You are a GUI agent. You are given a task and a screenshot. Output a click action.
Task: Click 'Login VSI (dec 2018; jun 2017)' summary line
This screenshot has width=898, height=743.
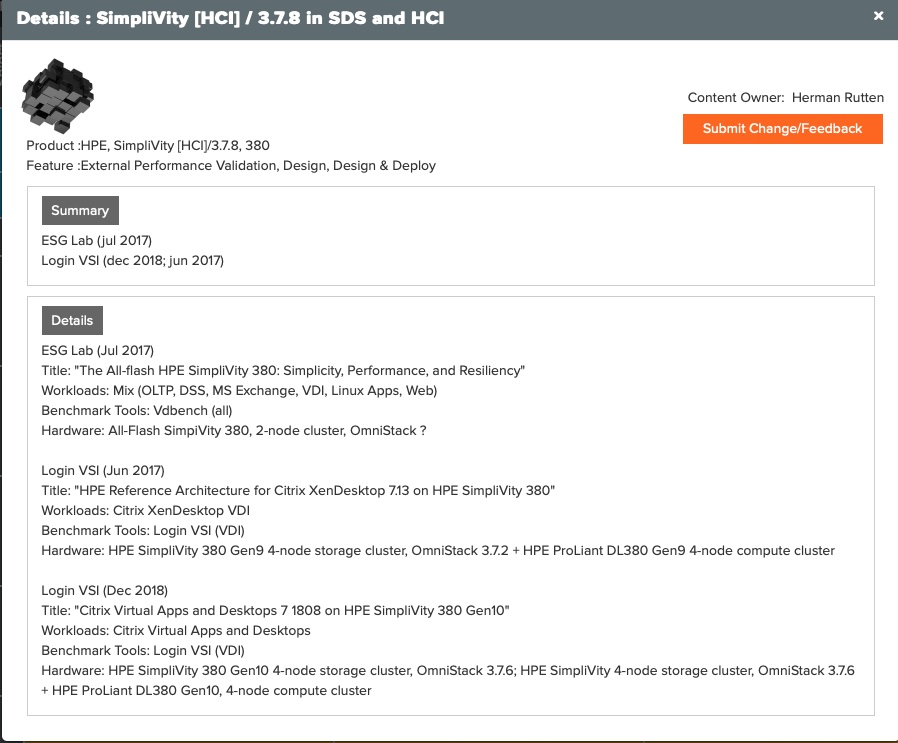(132, 261)
